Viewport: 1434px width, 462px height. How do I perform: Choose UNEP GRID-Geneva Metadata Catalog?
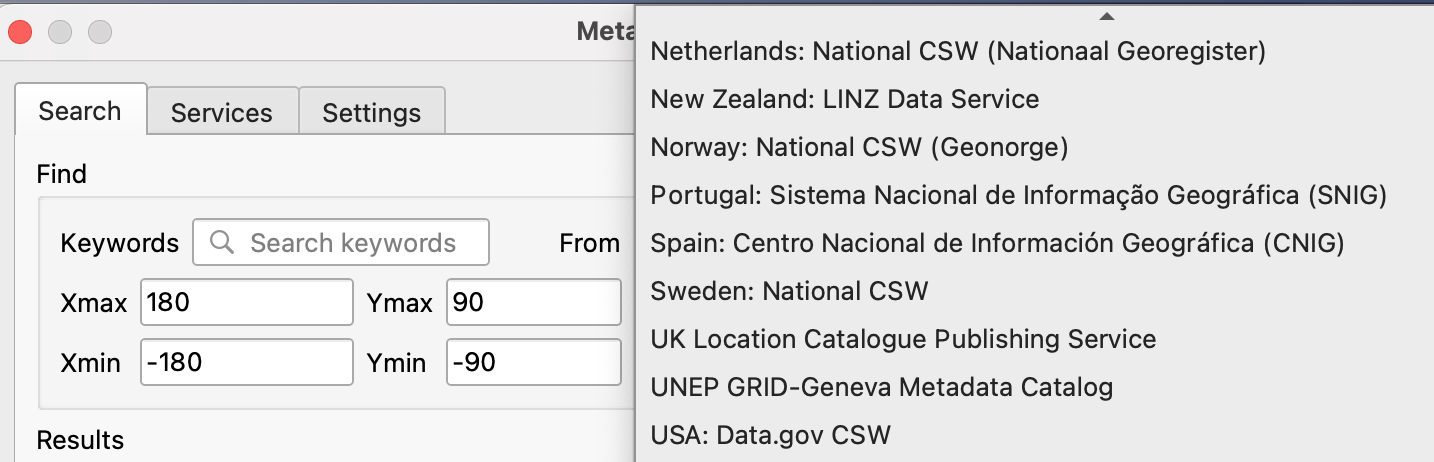881,387
